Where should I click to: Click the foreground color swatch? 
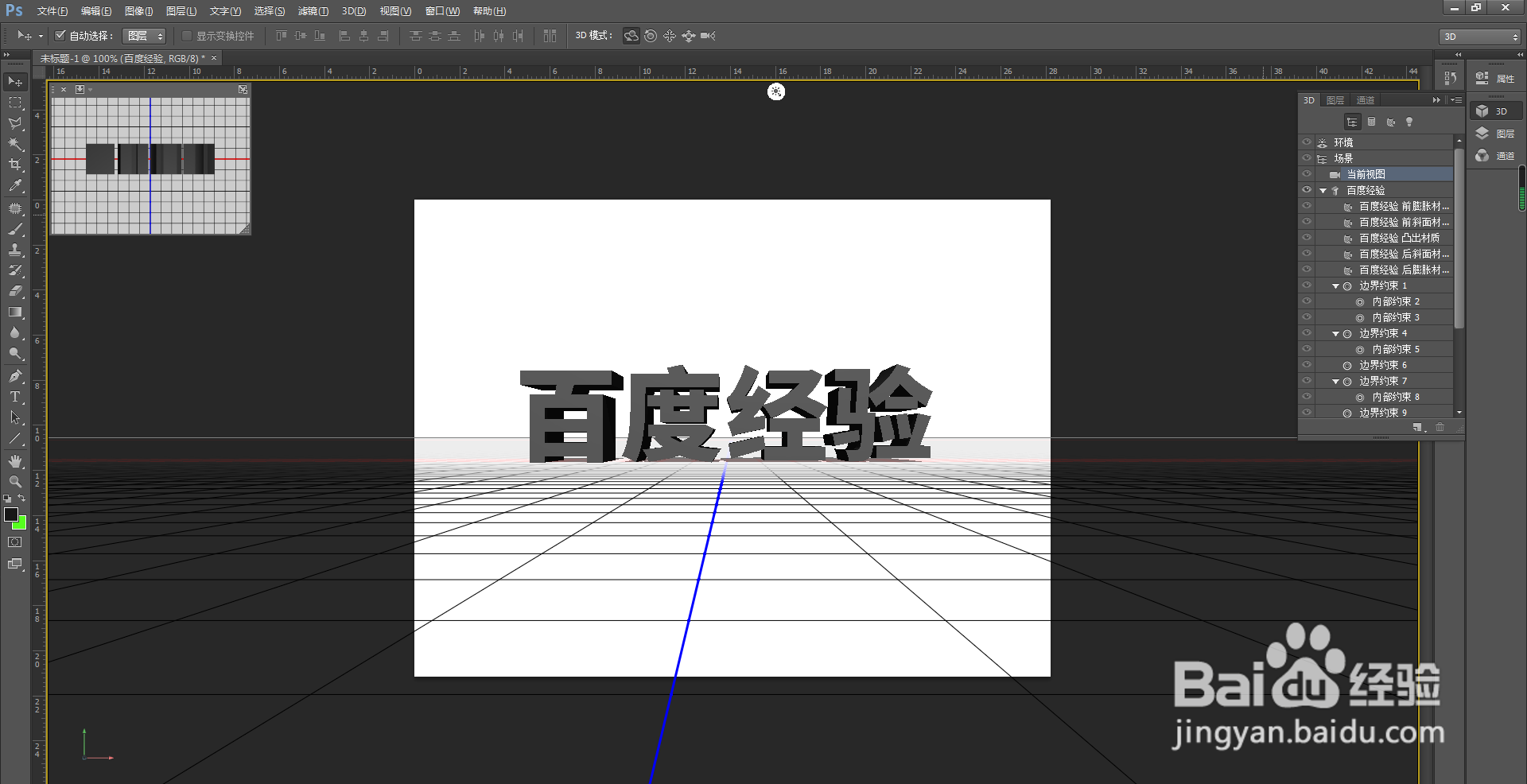(11, 514)
